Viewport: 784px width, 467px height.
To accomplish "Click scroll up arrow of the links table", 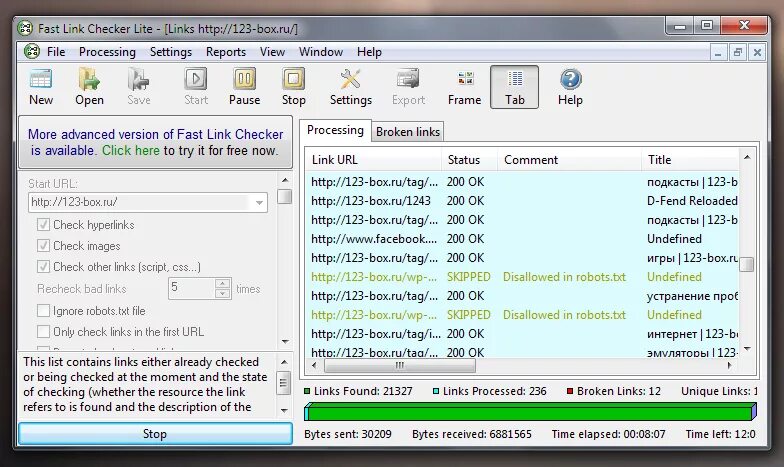I will 747,158.
